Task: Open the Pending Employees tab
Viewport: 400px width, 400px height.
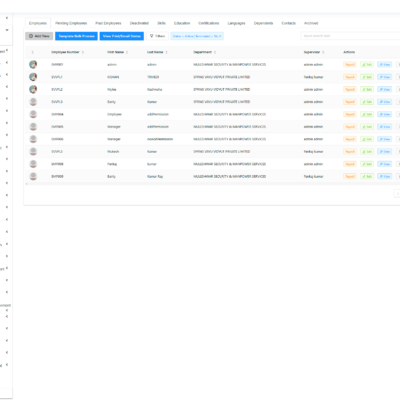Action: tap(71, 23)
